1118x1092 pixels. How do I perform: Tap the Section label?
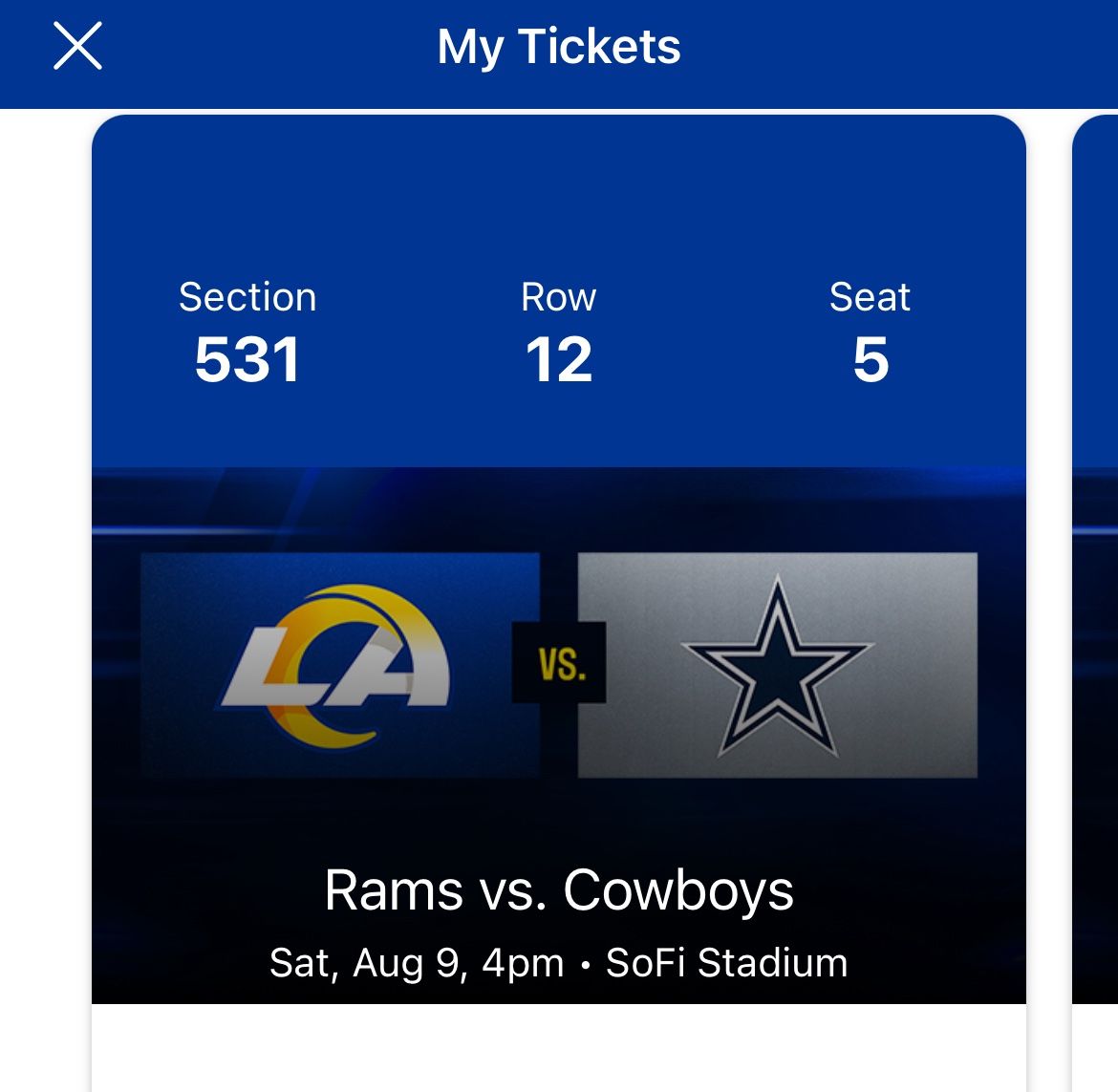coord(247,297)
